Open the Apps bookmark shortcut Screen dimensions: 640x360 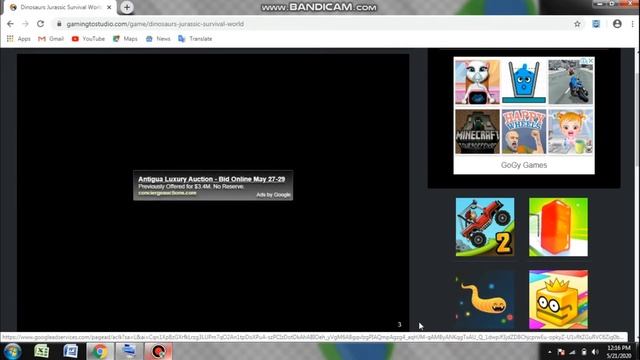(x=19, y=39)
